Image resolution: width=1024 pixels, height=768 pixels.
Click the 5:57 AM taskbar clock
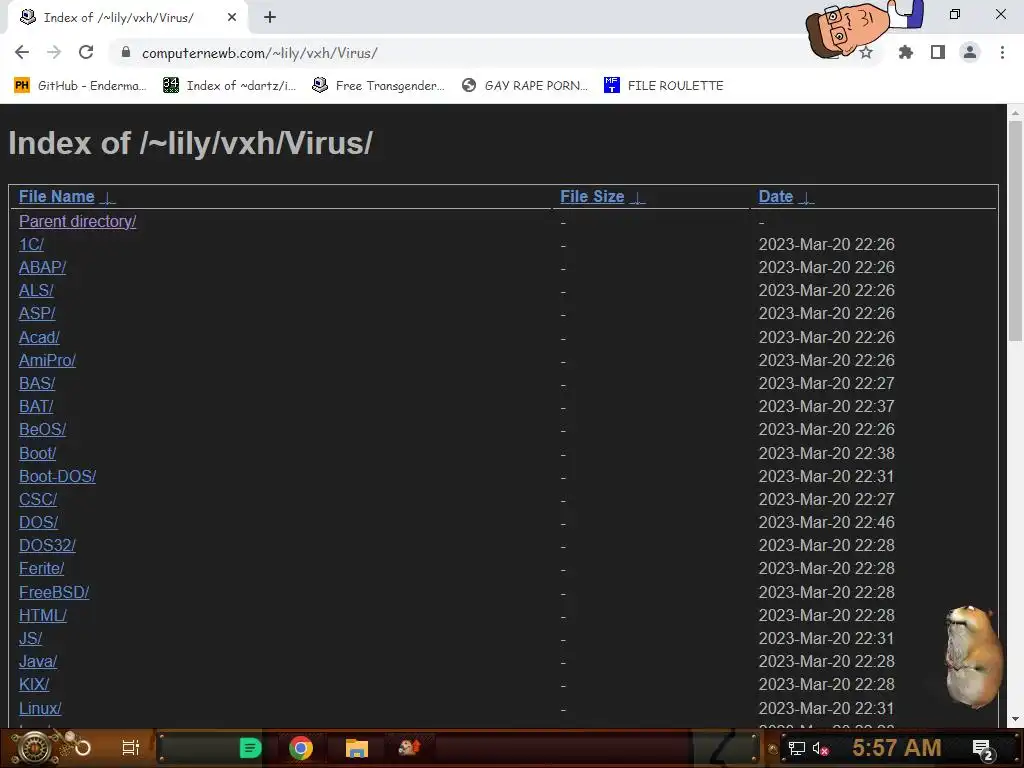[x=897, y=748]
